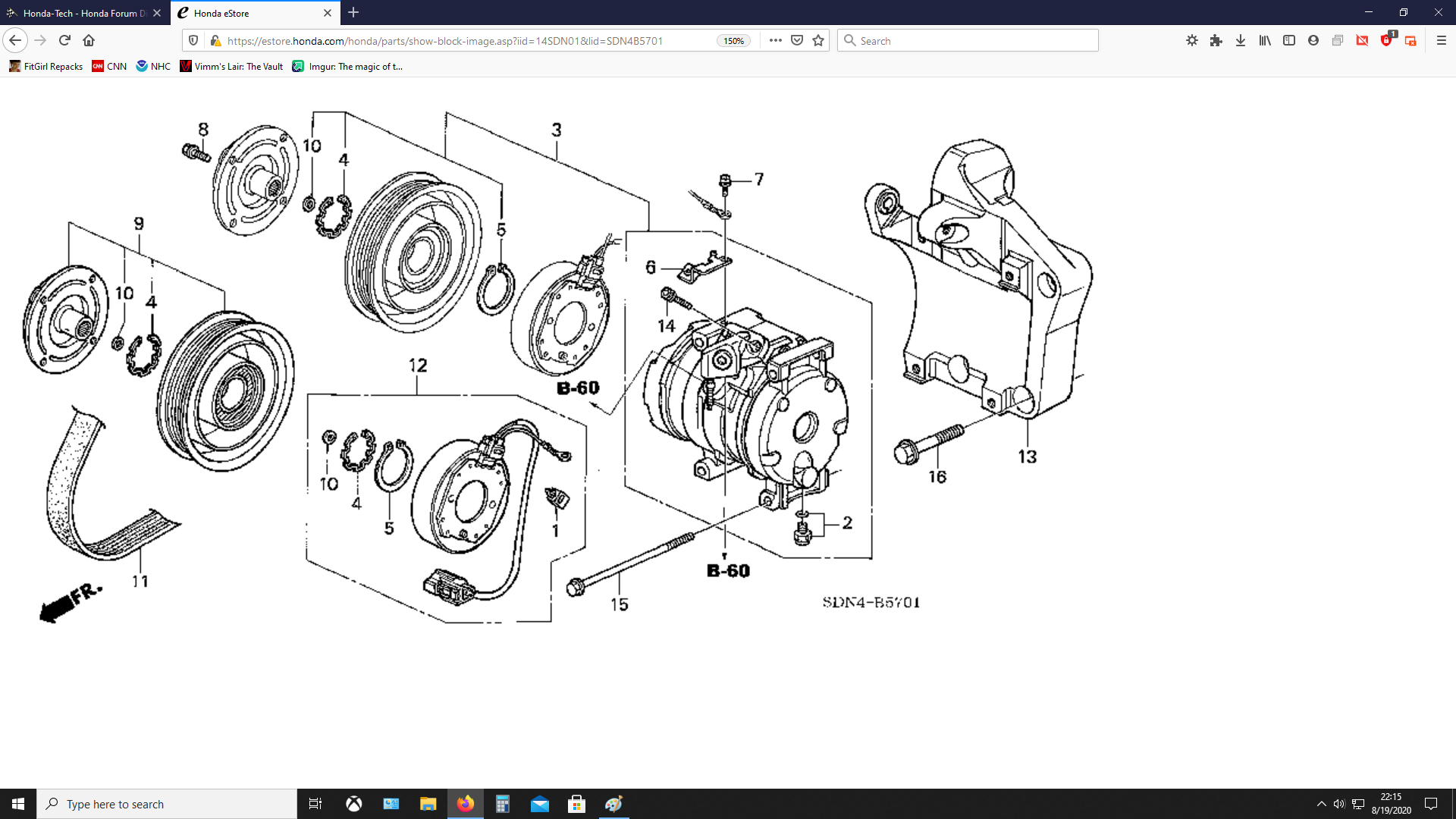Save page to Pocket
Viewport: 1456px width, 819px height.
(797, 40)
